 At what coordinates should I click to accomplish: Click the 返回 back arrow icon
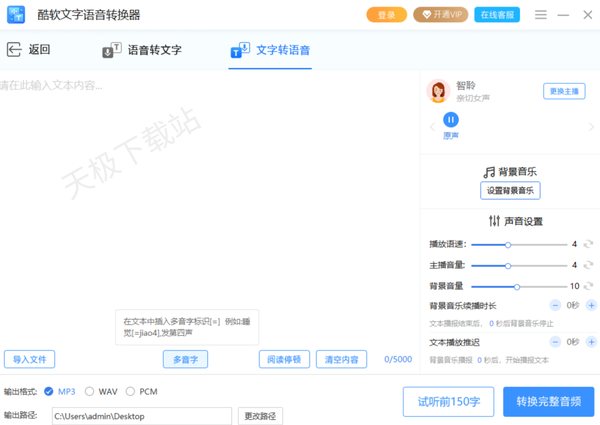14,50
